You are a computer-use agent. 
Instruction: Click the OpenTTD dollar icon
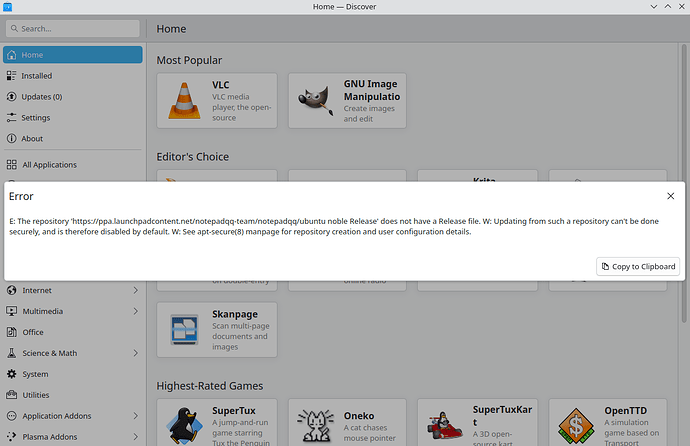(576, 426)
